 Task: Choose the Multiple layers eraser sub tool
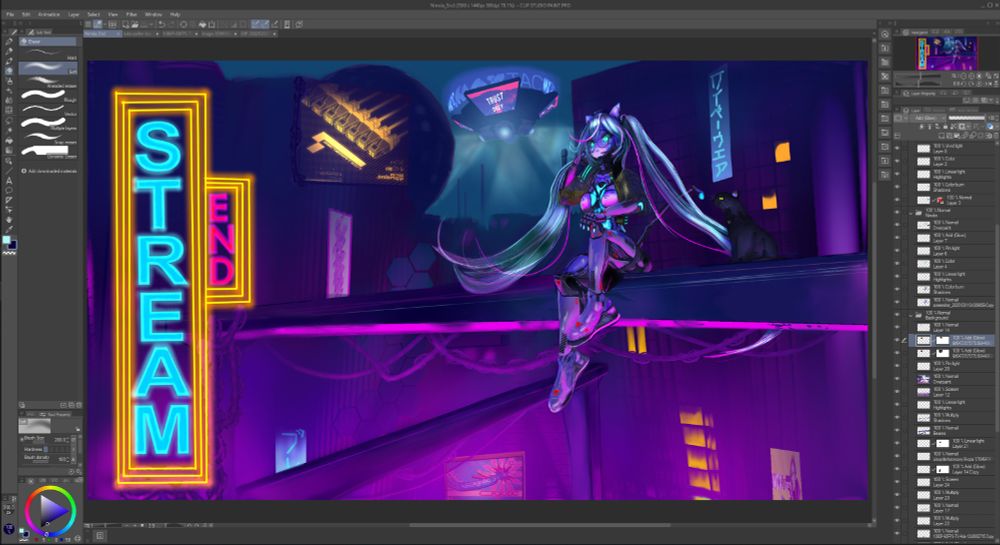pyautogui.click(x=48, y=123)
